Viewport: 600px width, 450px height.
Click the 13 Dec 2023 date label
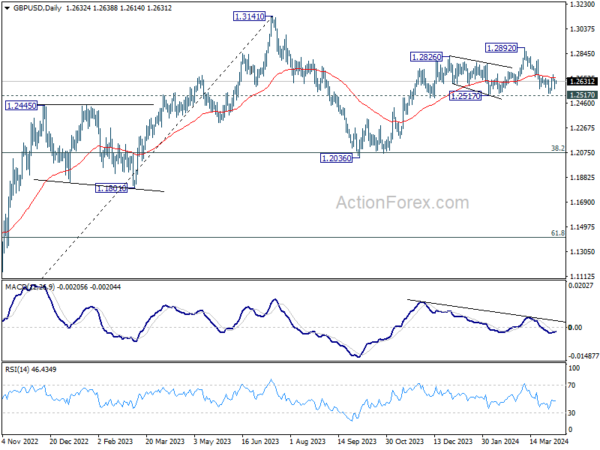453,441
